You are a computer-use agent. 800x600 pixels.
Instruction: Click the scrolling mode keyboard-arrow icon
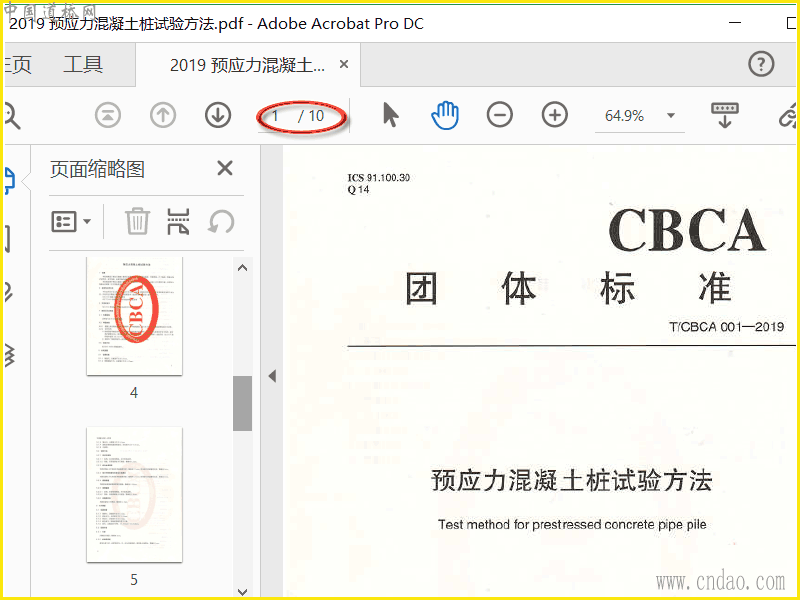tap(724, 115)
